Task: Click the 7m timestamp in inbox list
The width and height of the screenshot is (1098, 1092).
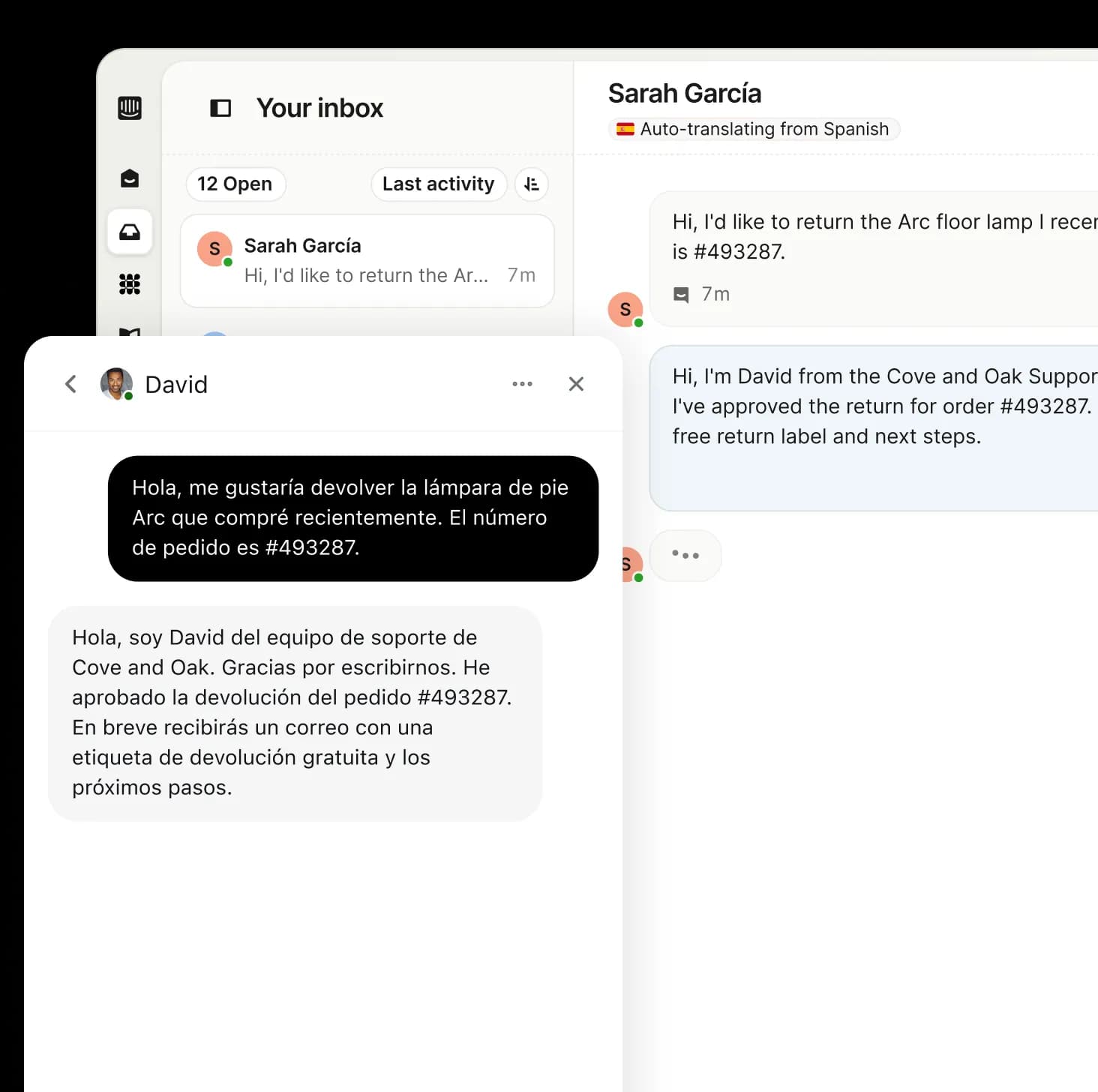Action: (x=521, y=275)
